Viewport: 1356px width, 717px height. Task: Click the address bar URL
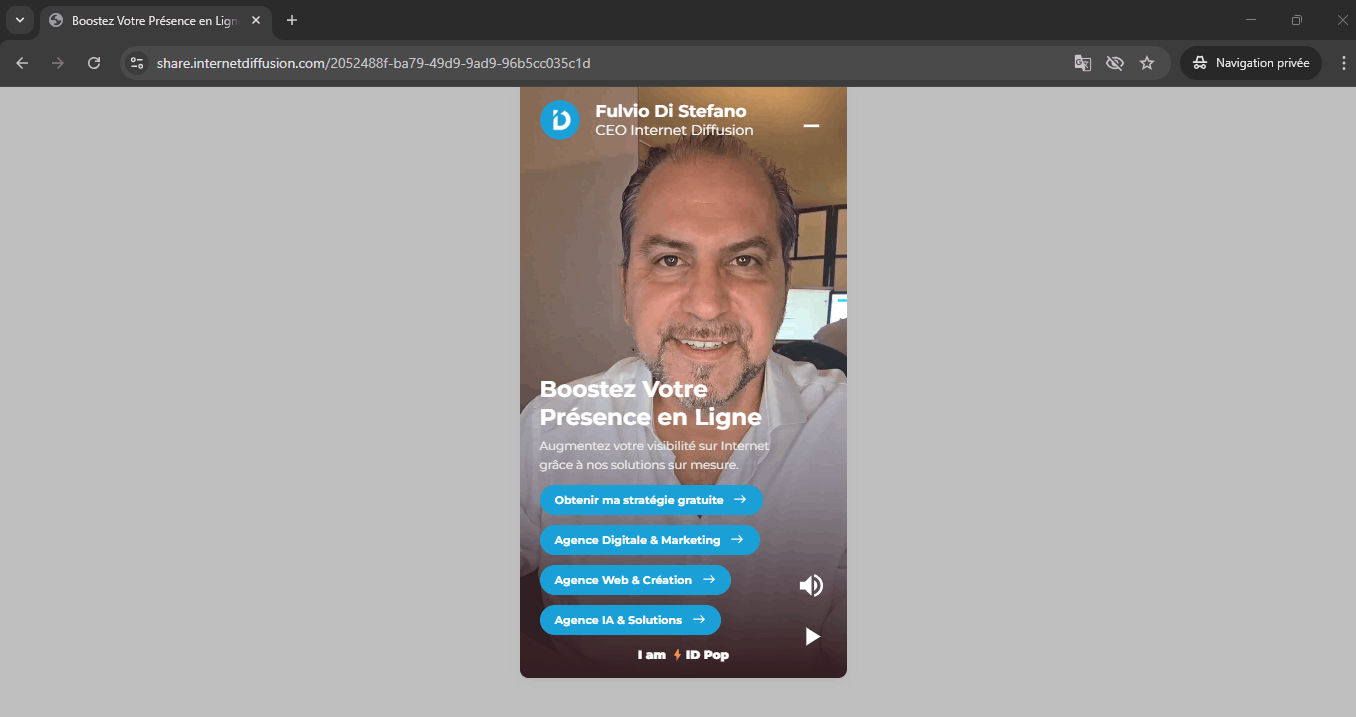[x=373, y=63]
